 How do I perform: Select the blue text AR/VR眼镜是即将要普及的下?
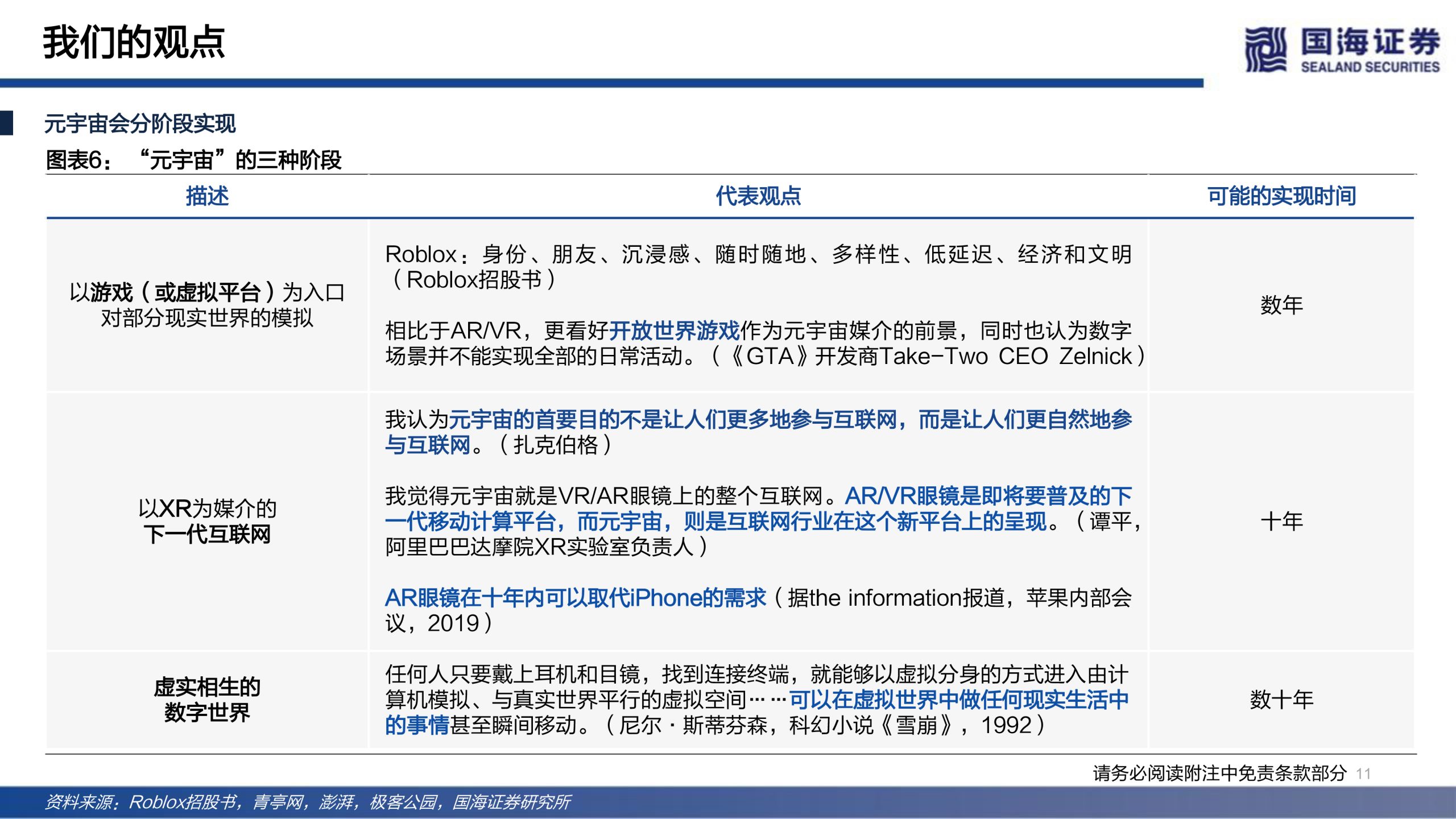click(988, 496)
